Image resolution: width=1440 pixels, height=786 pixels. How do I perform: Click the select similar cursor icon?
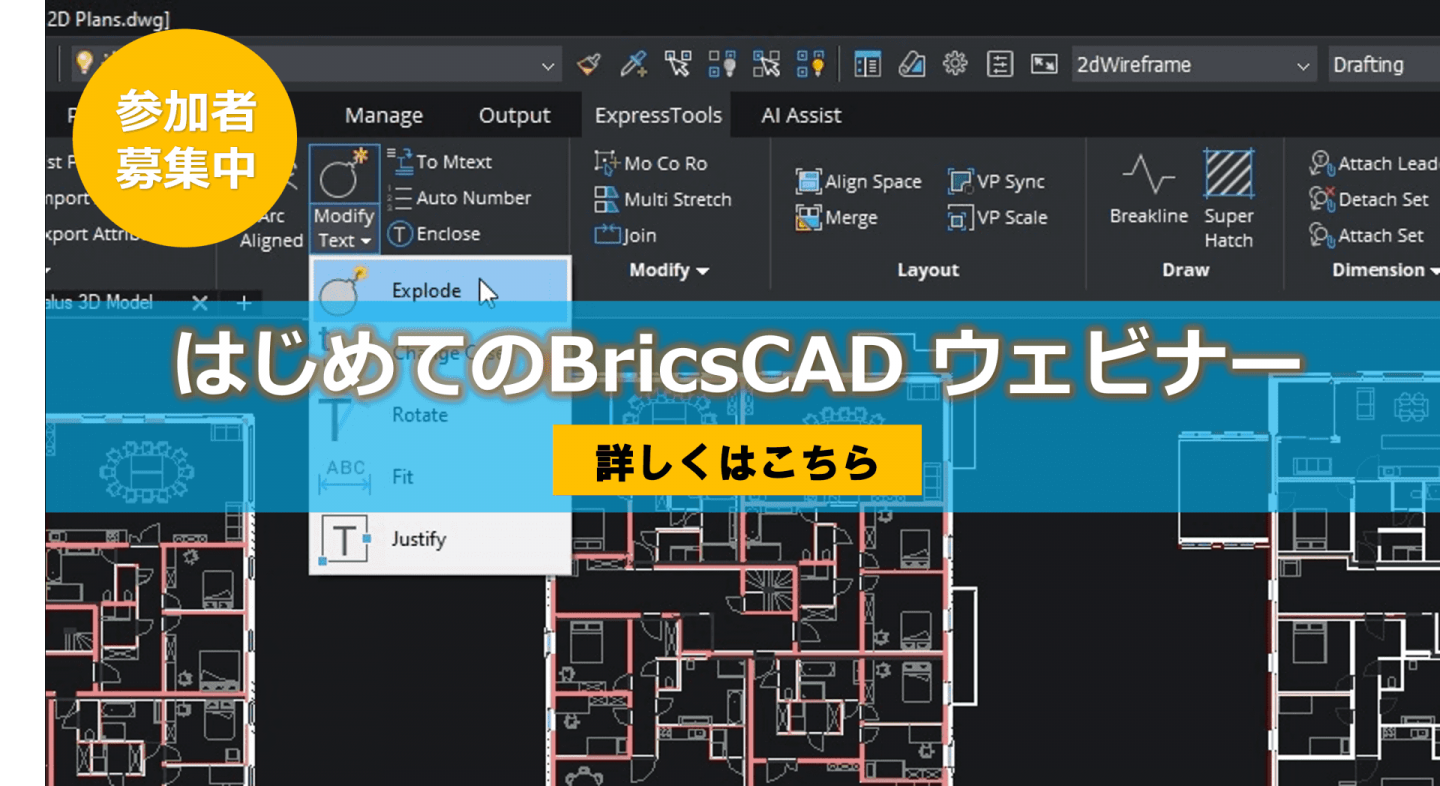(678, 65)
